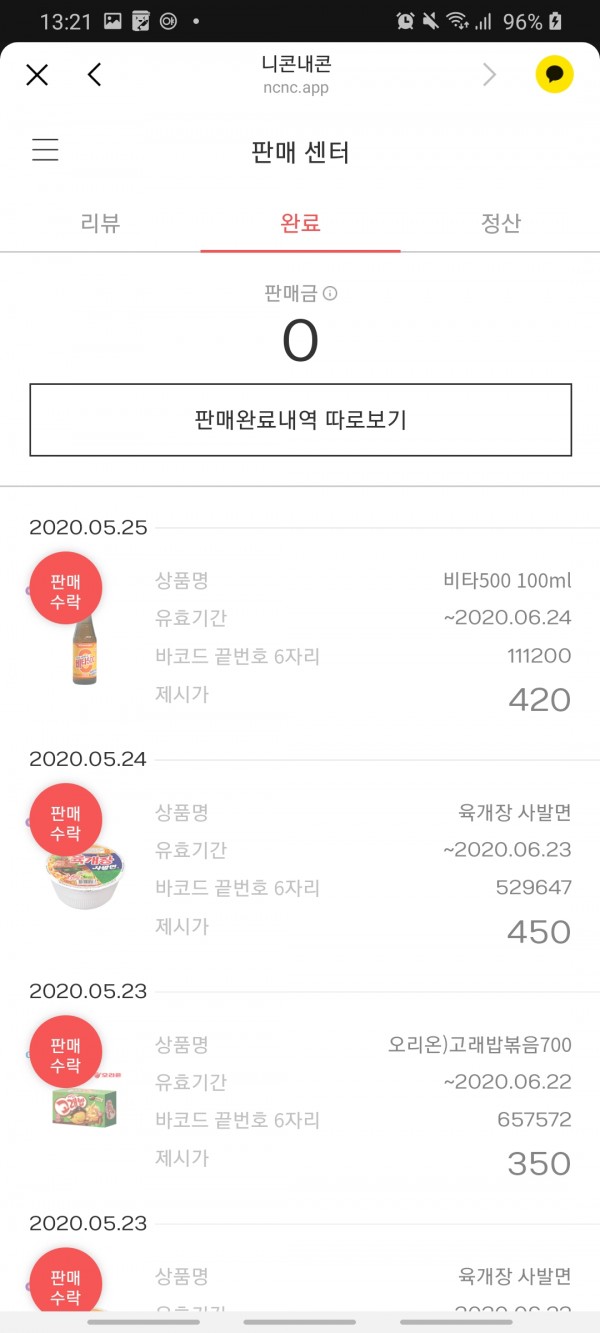Screen dimensions: 600x1333
Task: Select the 완료 tab
Action: click(300, 223)
